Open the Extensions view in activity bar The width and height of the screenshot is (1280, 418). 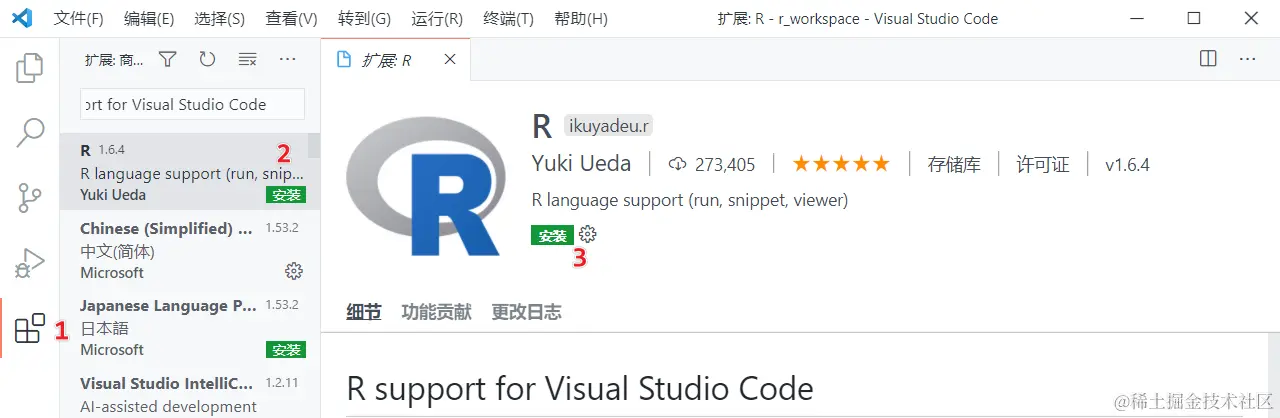pos(30,328)
